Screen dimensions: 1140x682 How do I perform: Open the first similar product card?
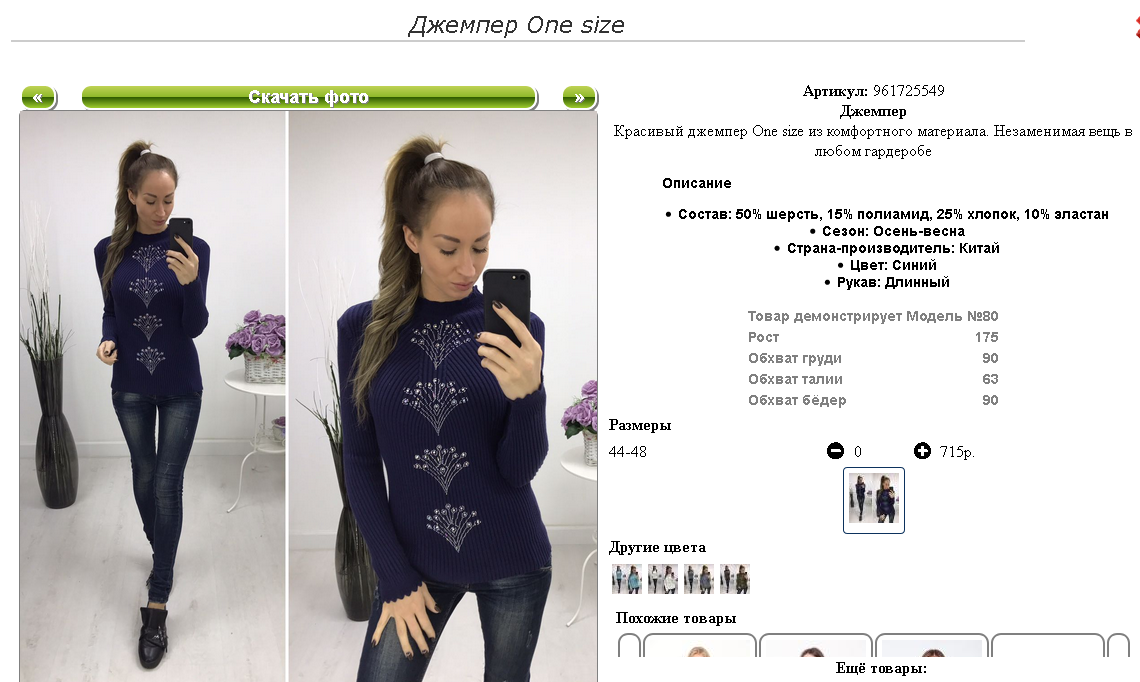(x=699, y=646)
